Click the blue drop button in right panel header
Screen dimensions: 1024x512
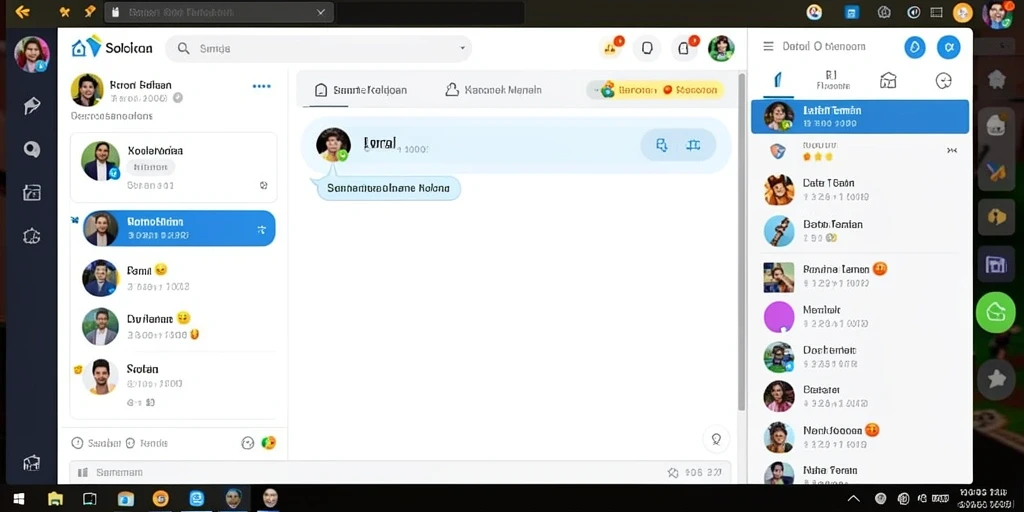point(914,47)
